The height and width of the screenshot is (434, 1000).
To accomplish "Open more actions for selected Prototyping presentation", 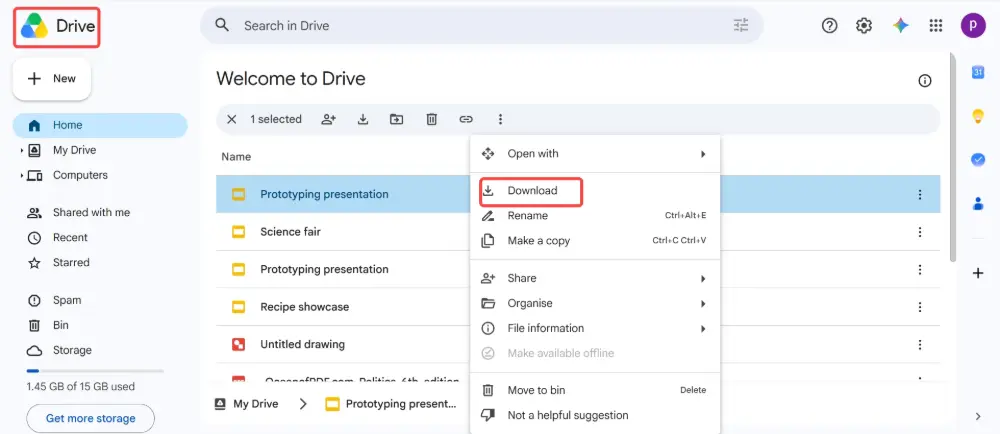I will [x=920, y=194].
